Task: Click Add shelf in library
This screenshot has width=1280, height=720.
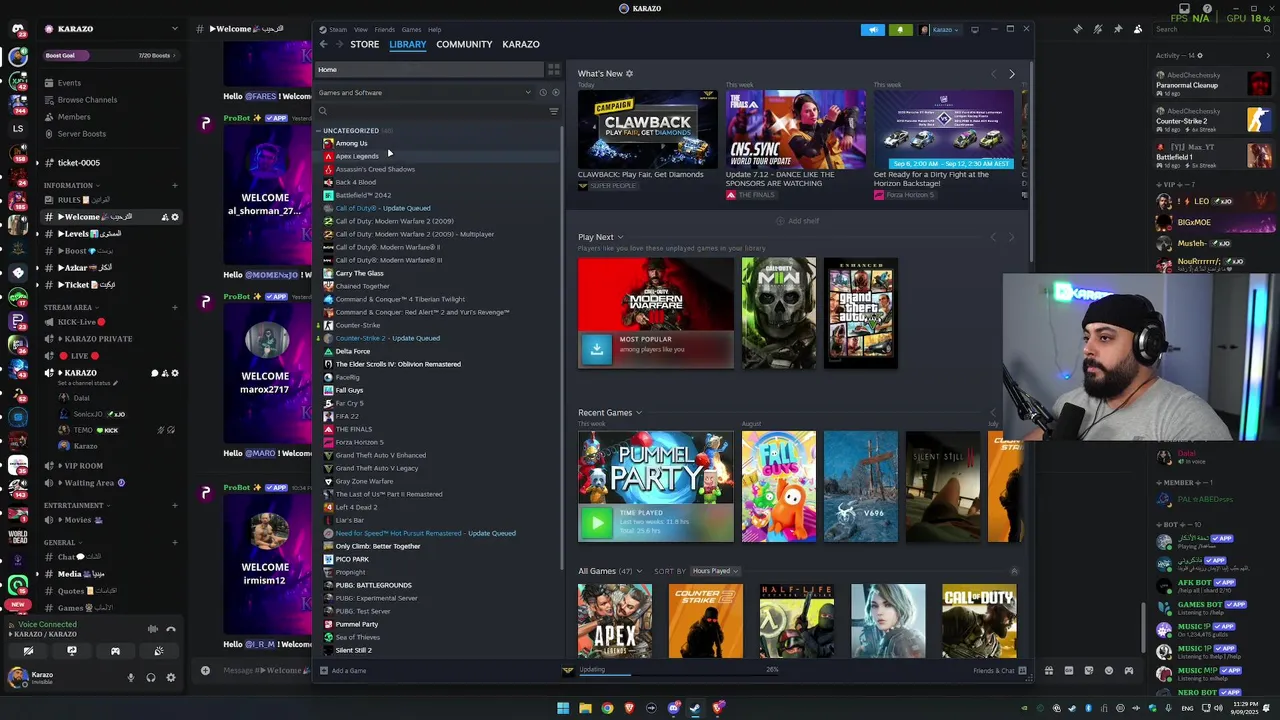Action: point(798,221)
